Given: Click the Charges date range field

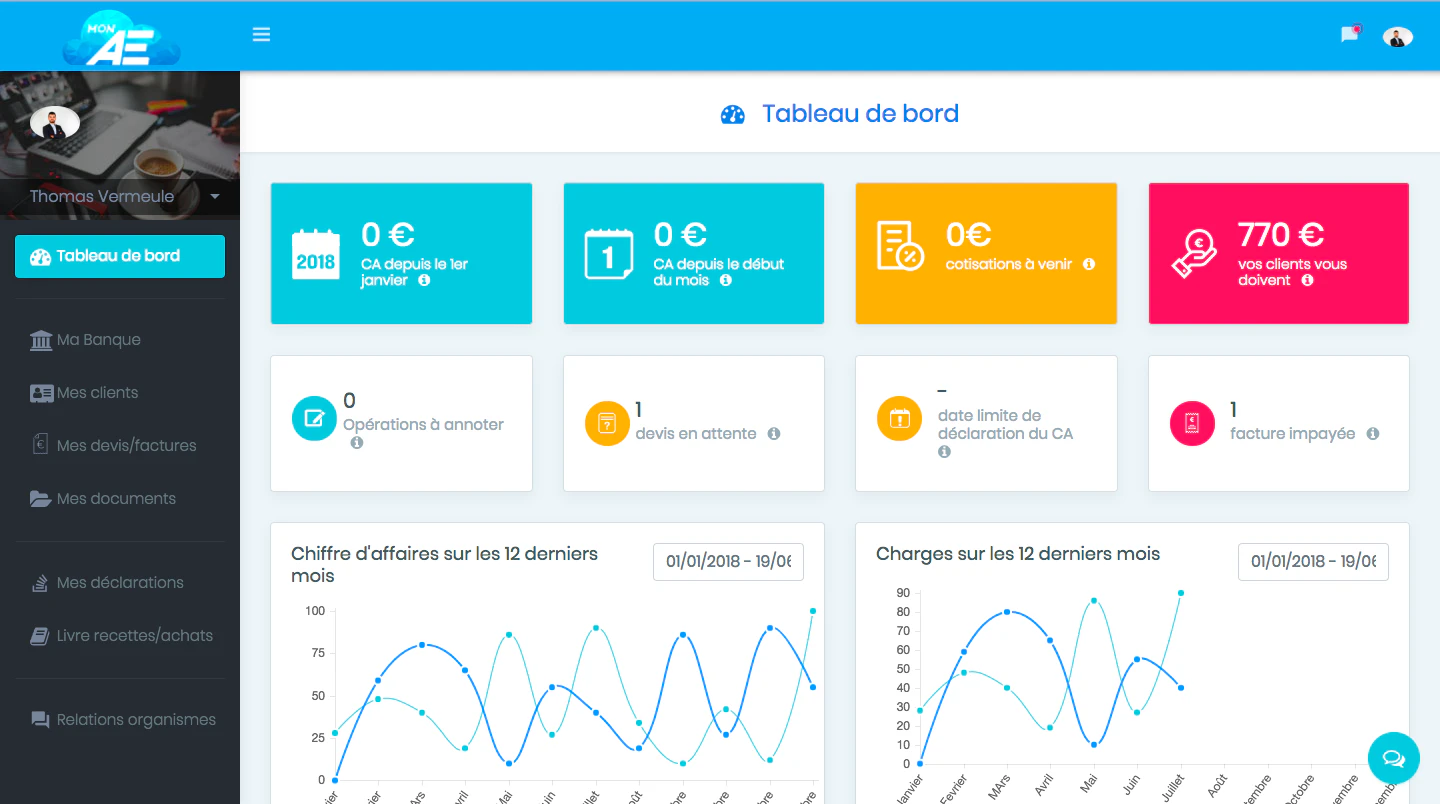Looking at the screenshot, I should 1313,561.
